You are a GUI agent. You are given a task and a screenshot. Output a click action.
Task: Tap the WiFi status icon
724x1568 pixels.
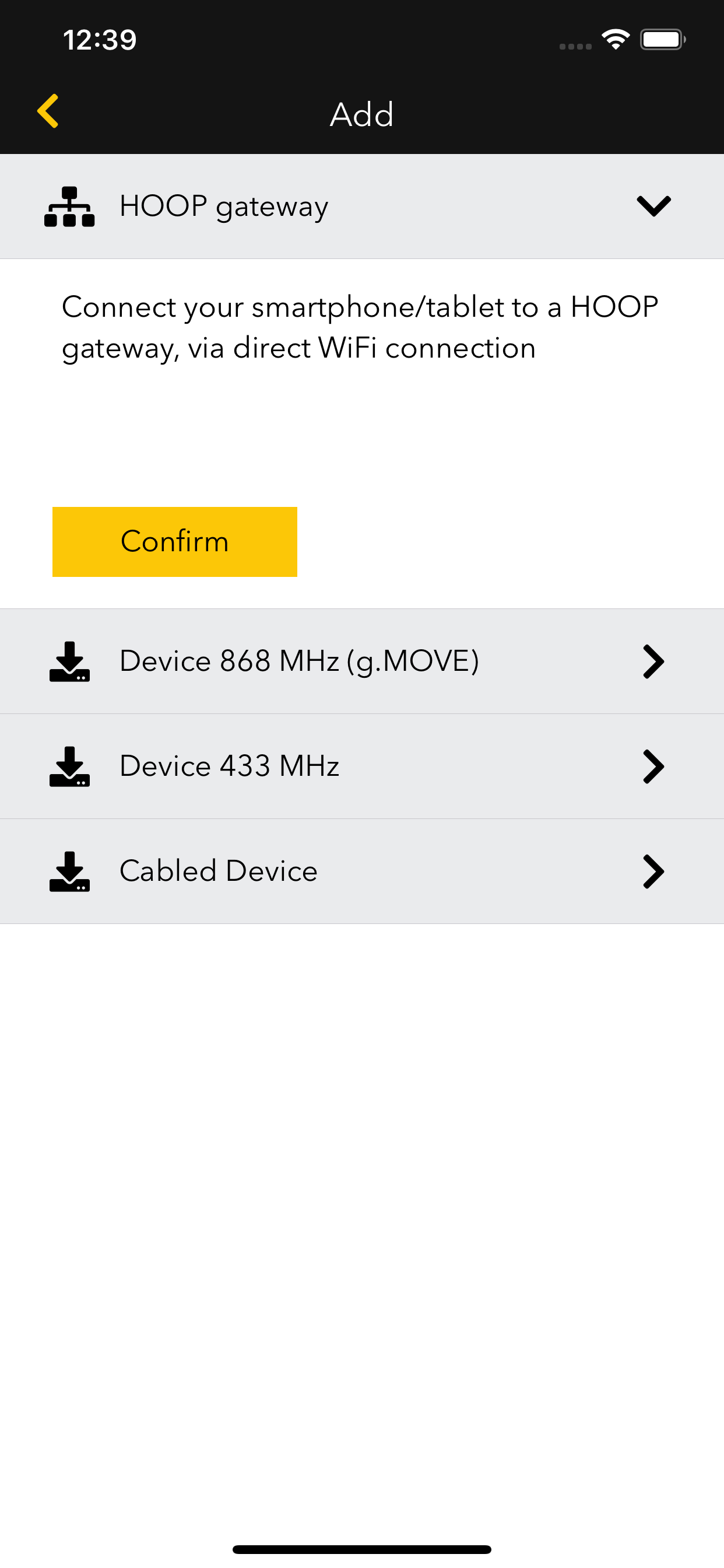(615, 40)
